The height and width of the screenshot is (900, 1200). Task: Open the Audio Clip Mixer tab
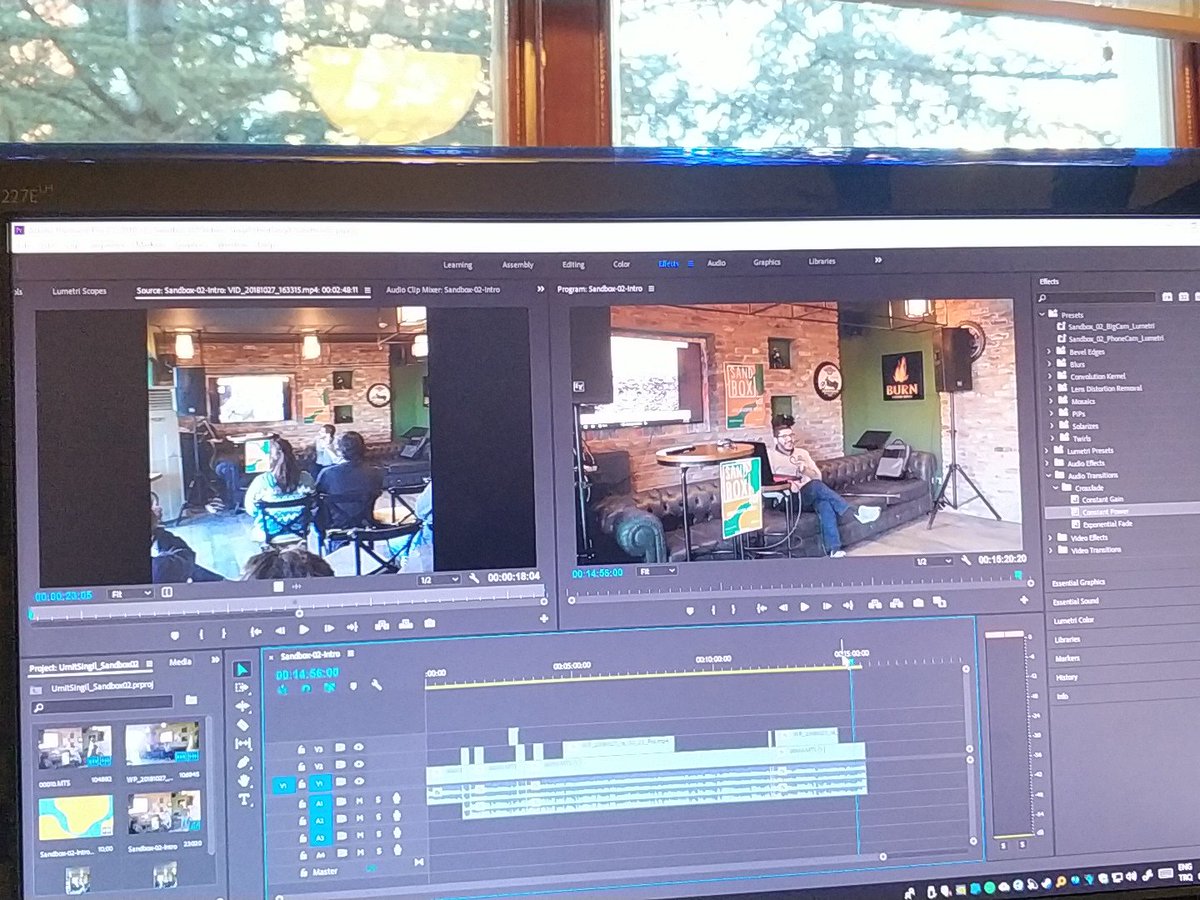coord(443,289)
